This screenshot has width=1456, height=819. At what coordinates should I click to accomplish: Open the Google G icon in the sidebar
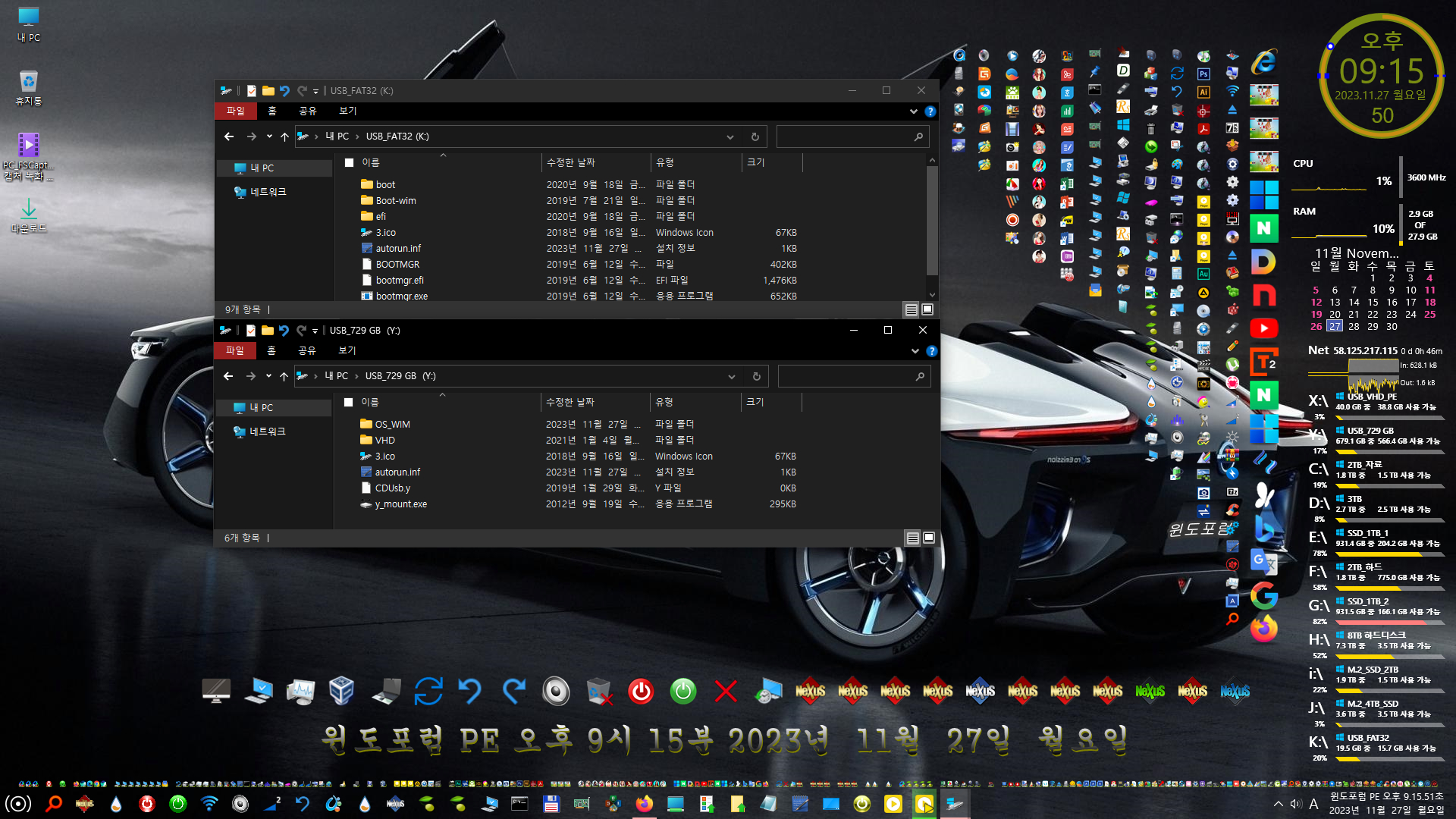(x=1263, y=595)
